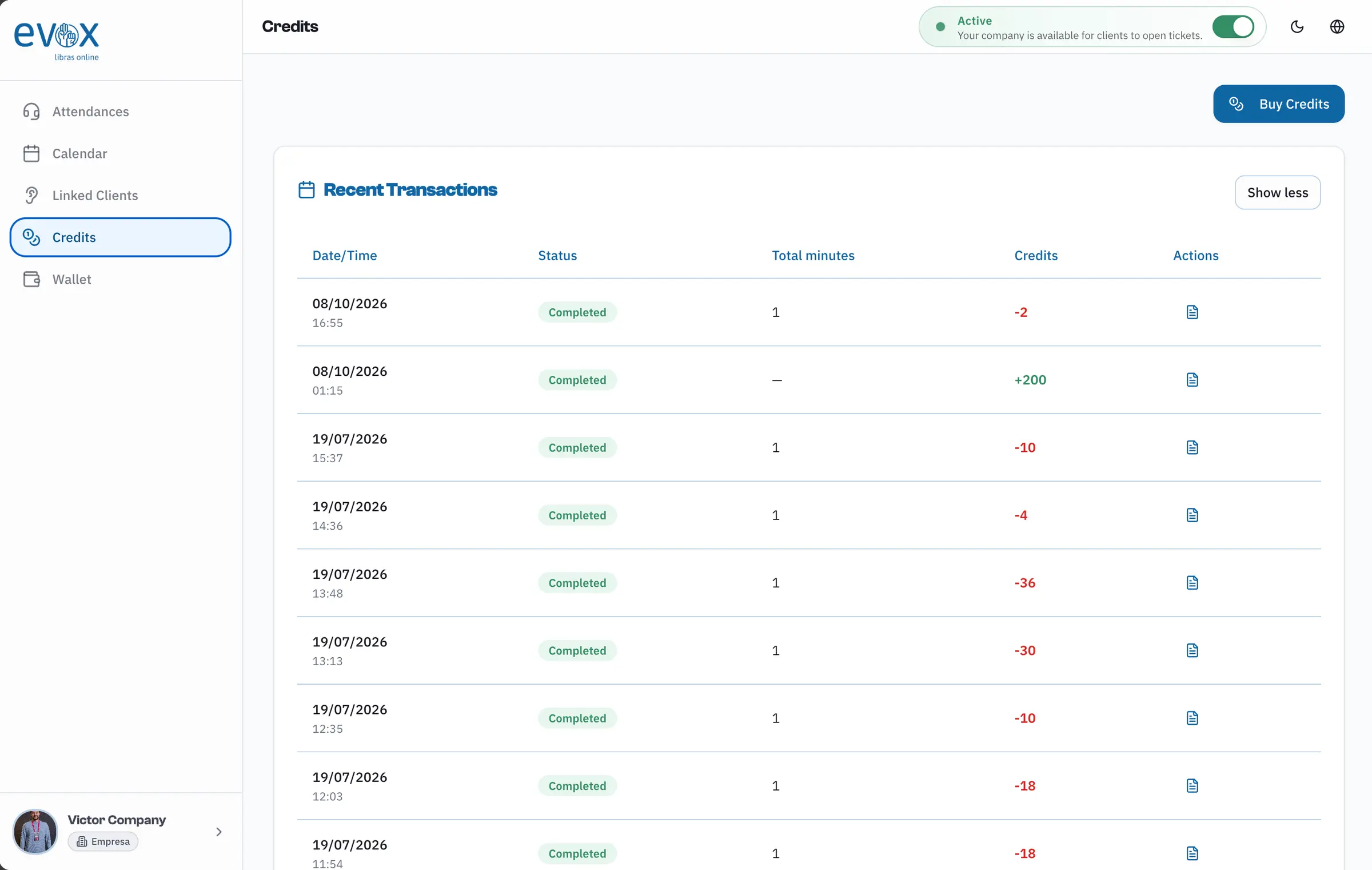Screen dimensions: 1372x870
Task: Open the document icon for 14:36 transaction
Action: [1192, 515]
